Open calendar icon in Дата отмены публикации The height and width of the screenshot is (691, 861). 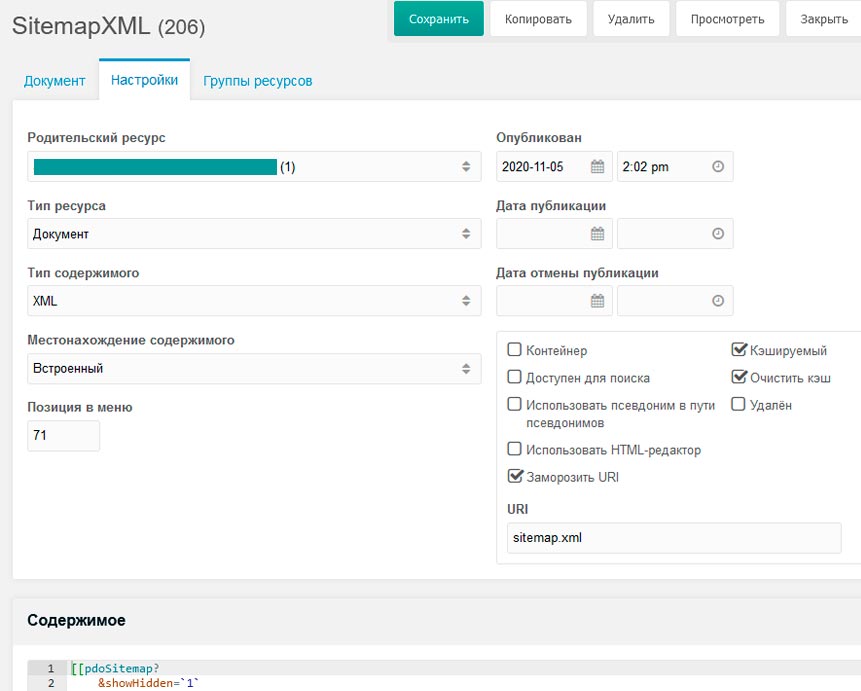[x=597, y=300]
